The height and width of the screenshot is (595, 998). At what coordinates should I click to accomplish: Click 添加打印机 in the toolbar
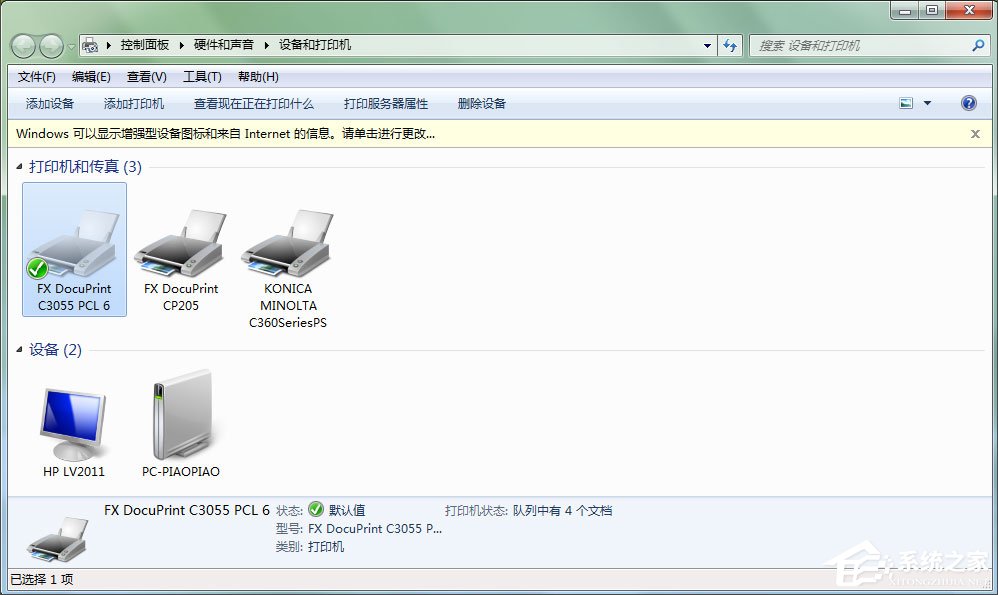pos(135,102)
